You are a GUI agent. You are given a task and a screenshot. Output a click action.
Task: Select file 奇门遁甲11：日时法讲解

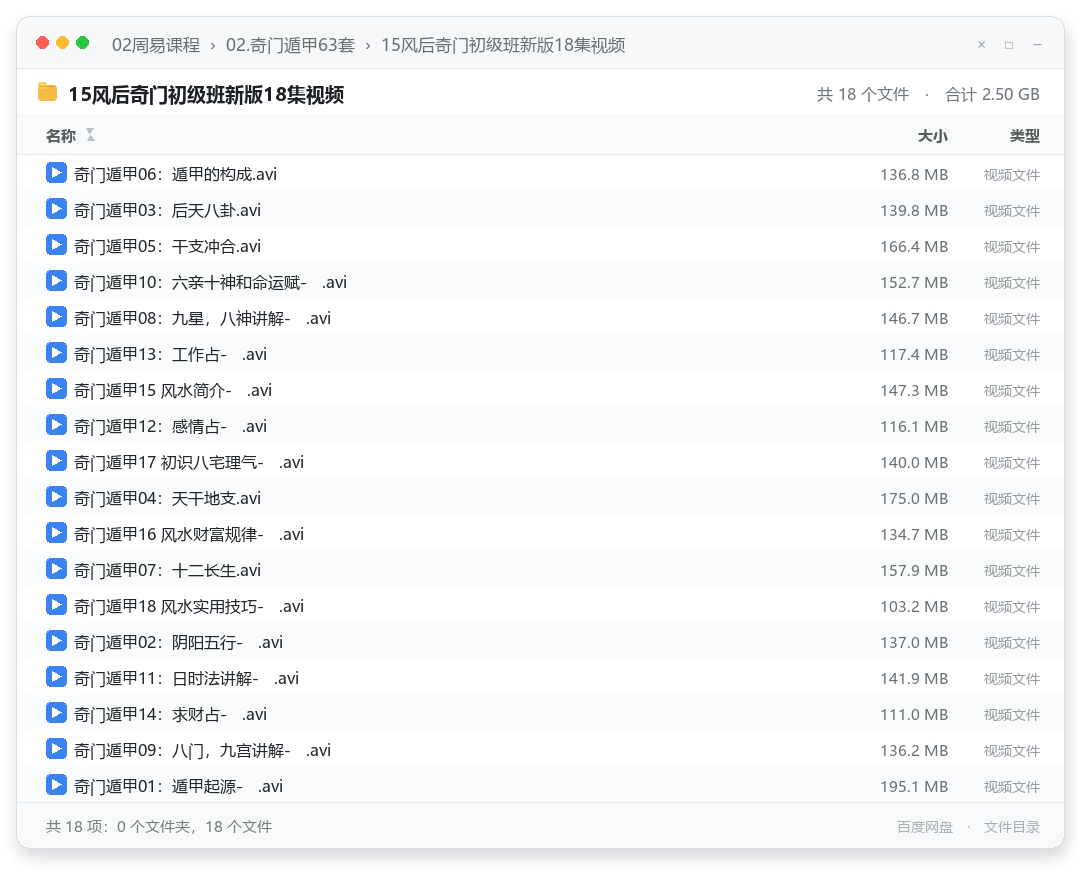point(540,677)
